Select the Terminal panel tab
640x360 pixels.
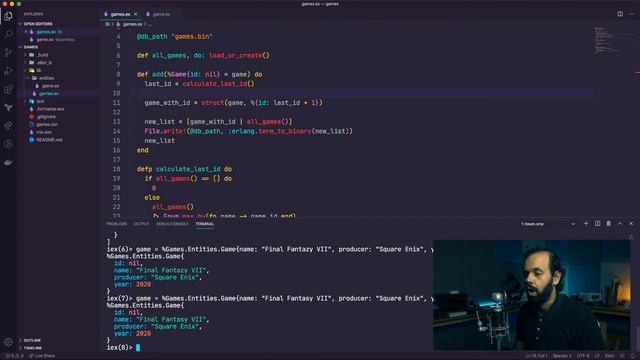204,224
